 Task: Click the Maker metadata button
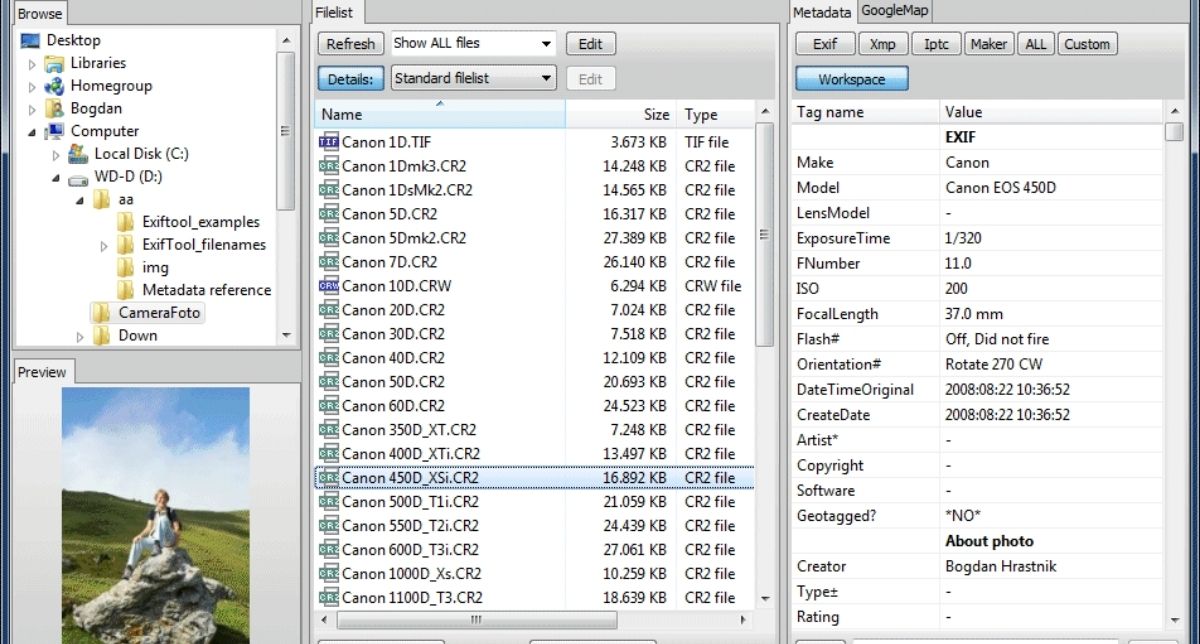pyautogui.click(x=988, y=44)
